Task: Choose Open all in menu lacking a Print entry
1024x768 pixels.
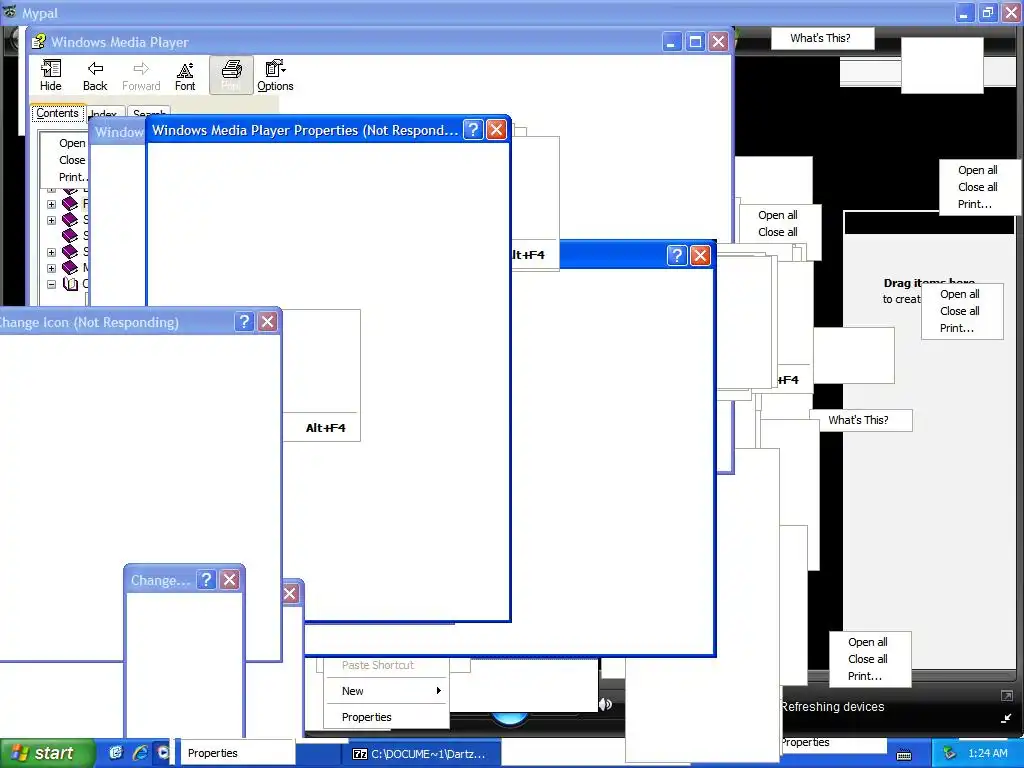Action: (x=778, y=215)
